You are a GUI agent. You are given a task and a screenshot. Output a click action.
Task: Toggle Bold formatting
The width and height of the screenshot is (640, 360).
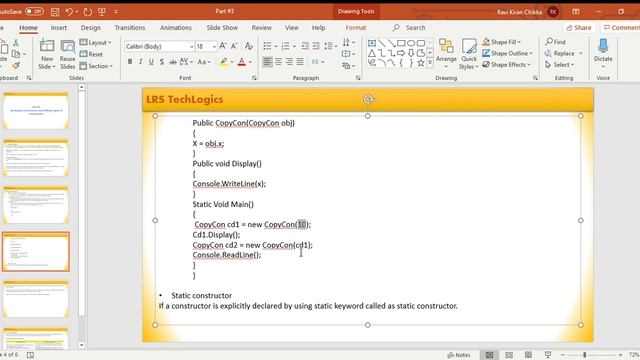pos(130,62)
